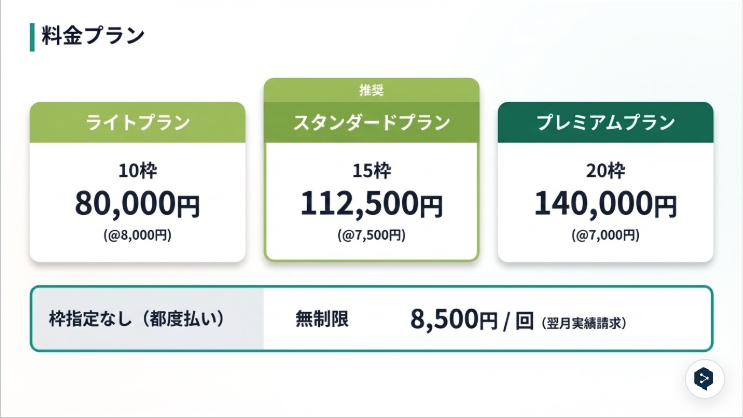Click the 140,000円 price
The width and height of the screenshot is (743, 418).
coord(605,204)
